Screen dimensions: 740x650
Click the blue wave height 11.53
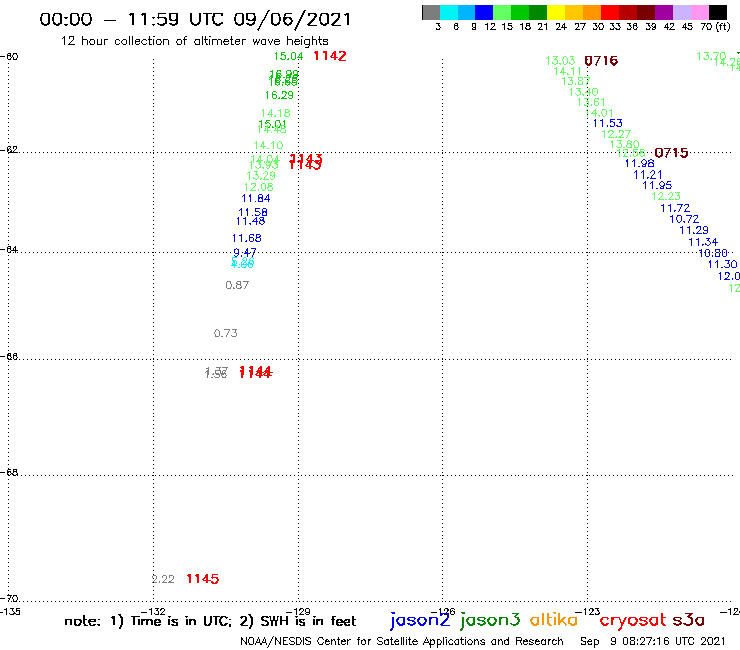(x=607, y=123)
